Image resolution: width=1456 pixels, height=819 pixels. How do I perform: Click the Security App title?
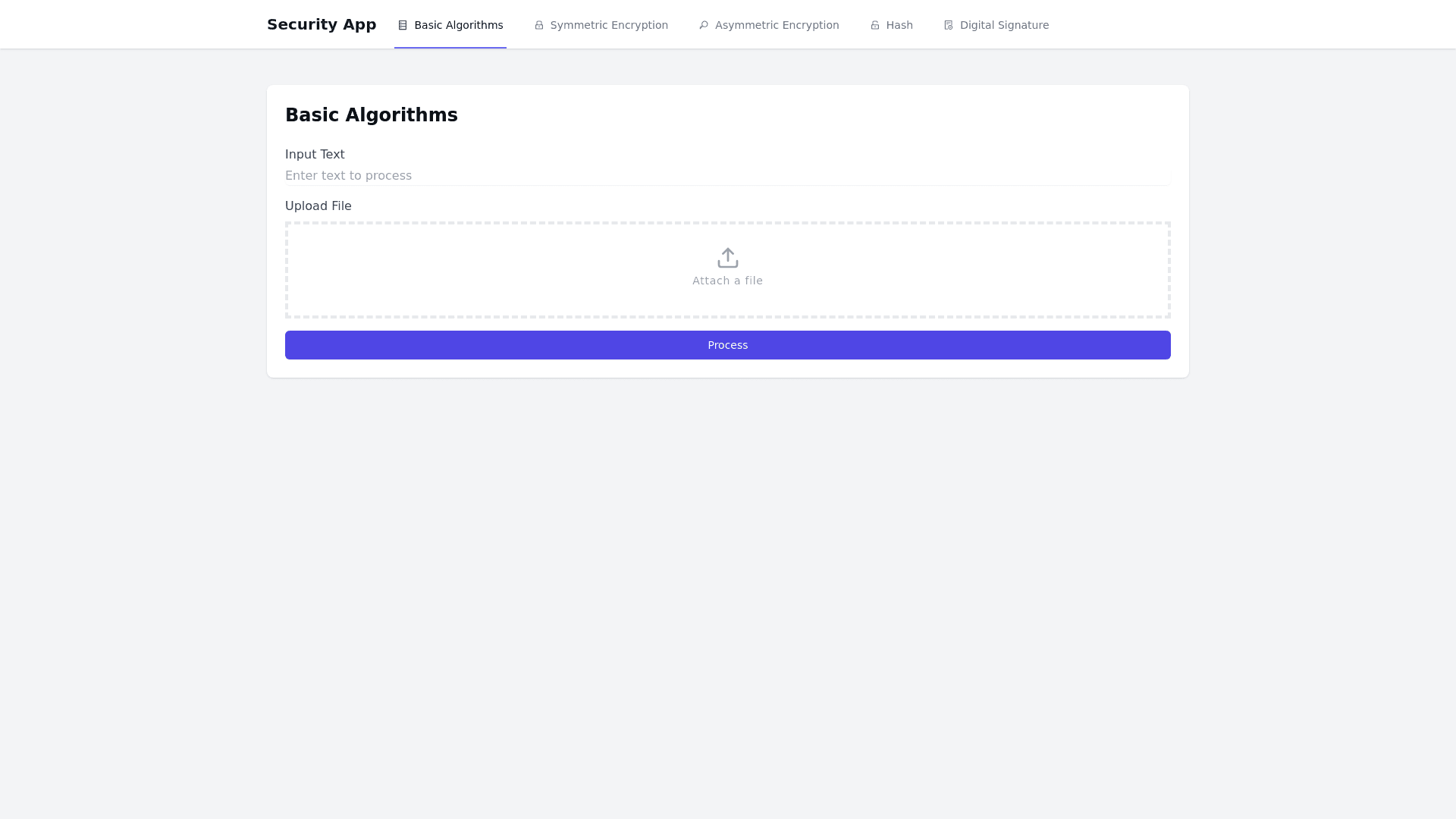(322, 24)
